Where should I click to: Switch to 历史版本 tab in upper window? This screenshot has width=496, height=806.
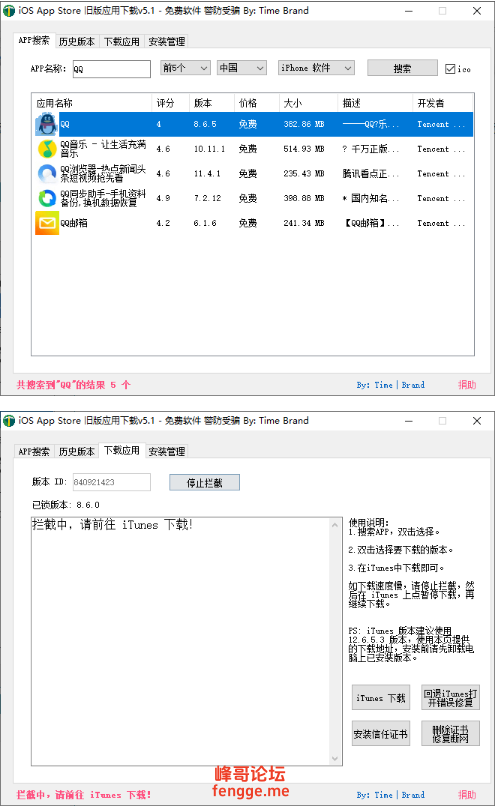[x=77, y=42]
